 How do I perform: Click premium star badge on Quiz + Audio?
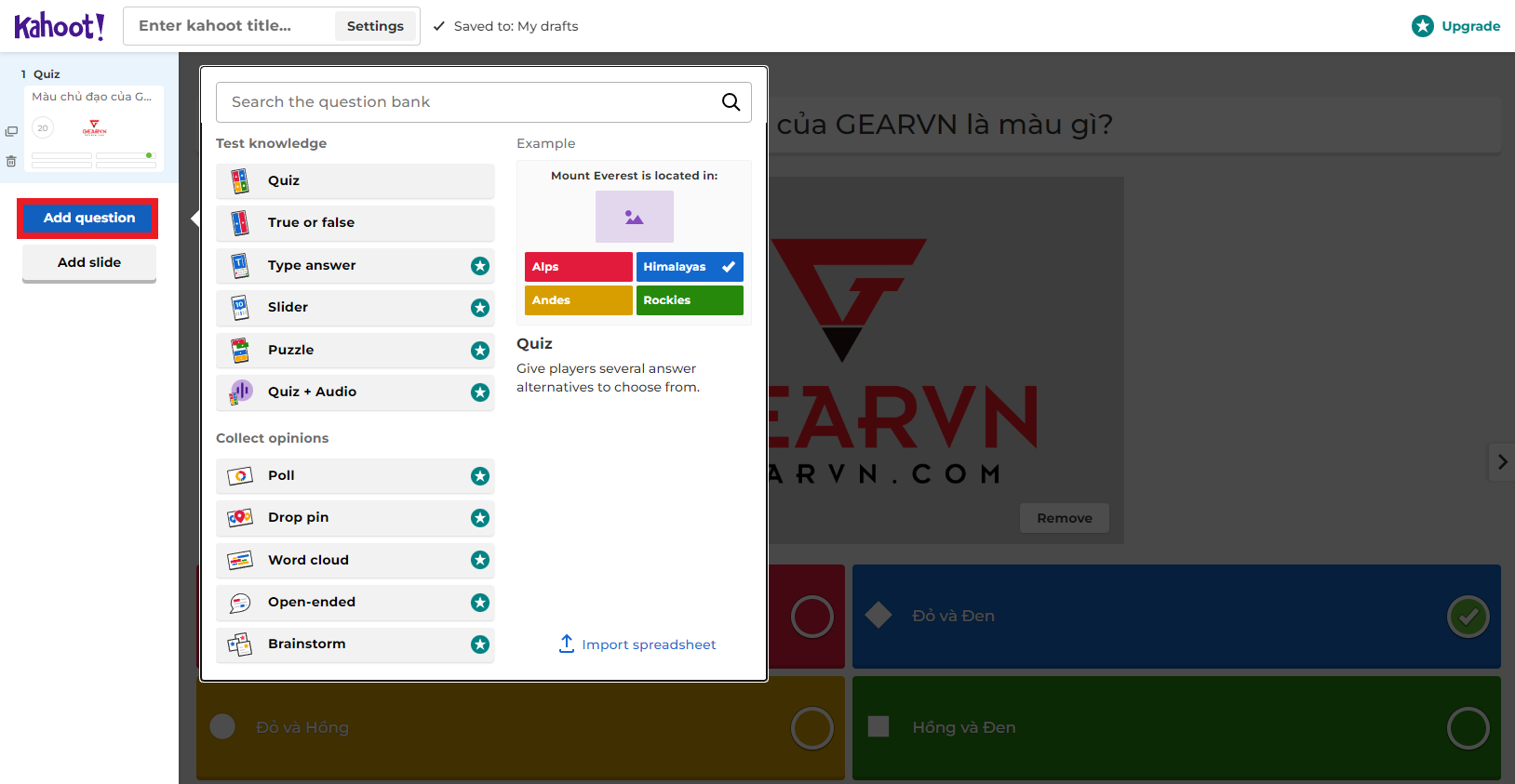point(480,392)
